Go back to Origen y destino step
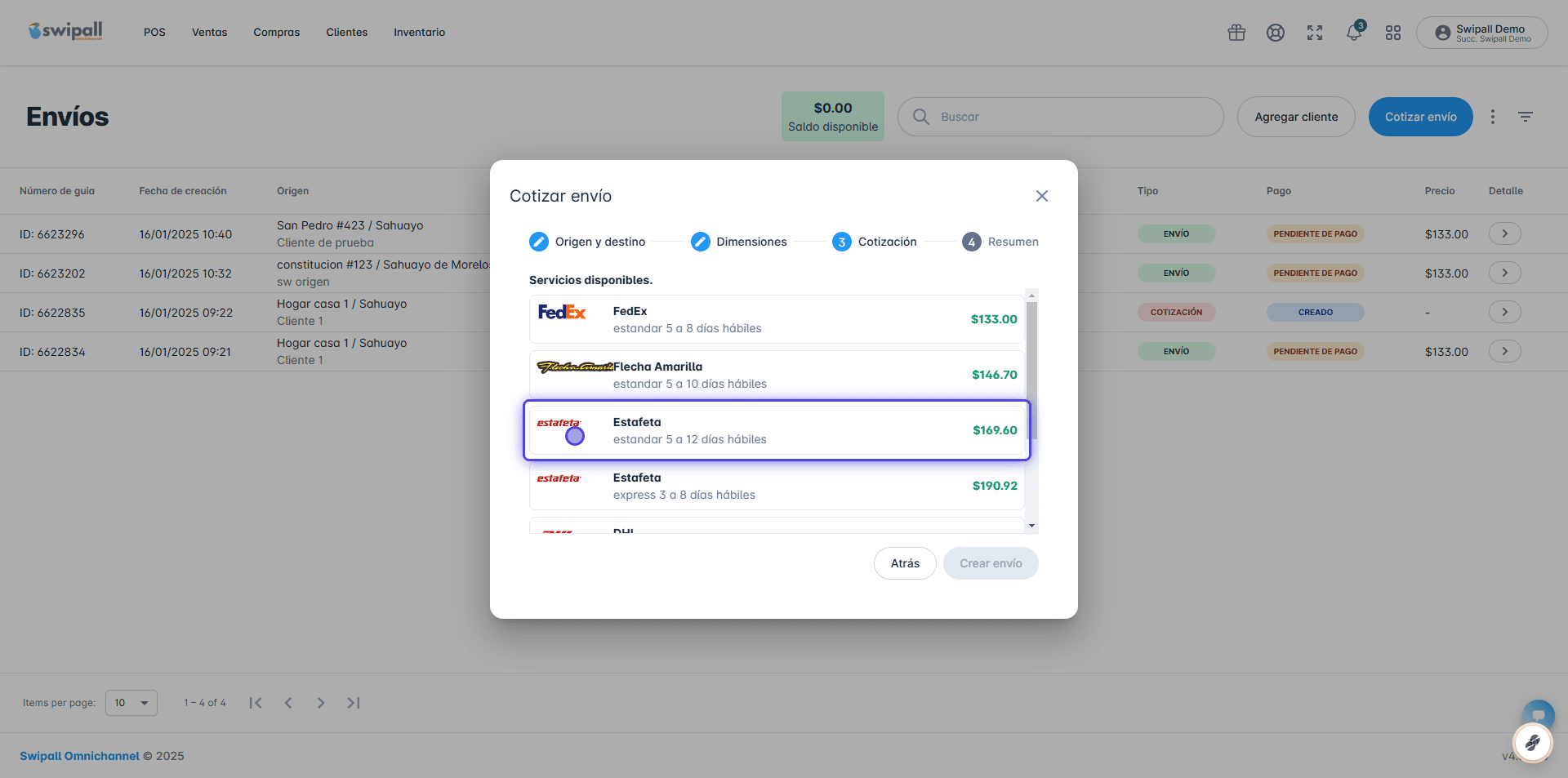Viewport: 1568px width, 778px height. 587,242
